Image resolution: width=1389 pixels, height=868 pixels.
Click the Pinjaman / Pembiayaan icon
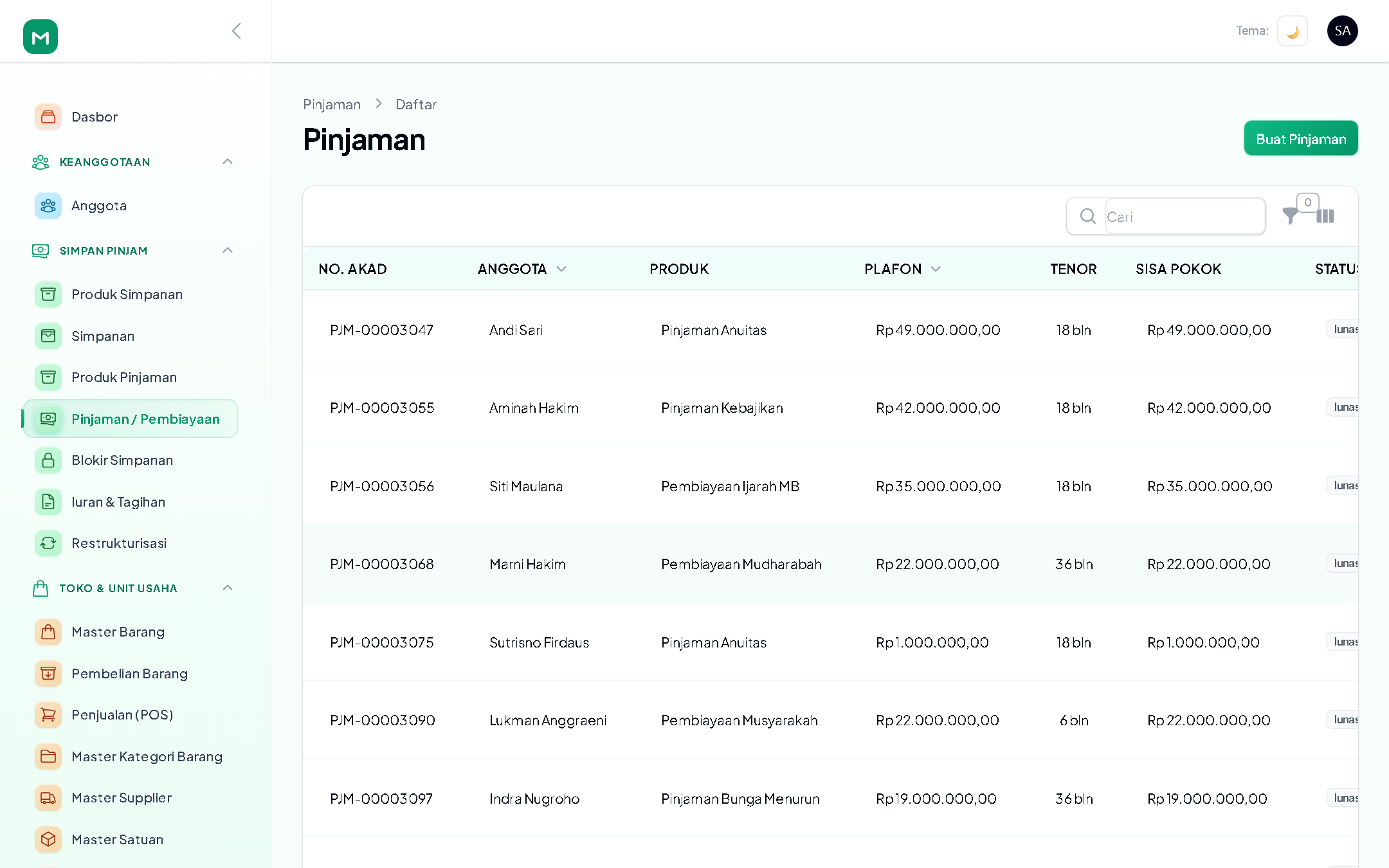point(48,419)
